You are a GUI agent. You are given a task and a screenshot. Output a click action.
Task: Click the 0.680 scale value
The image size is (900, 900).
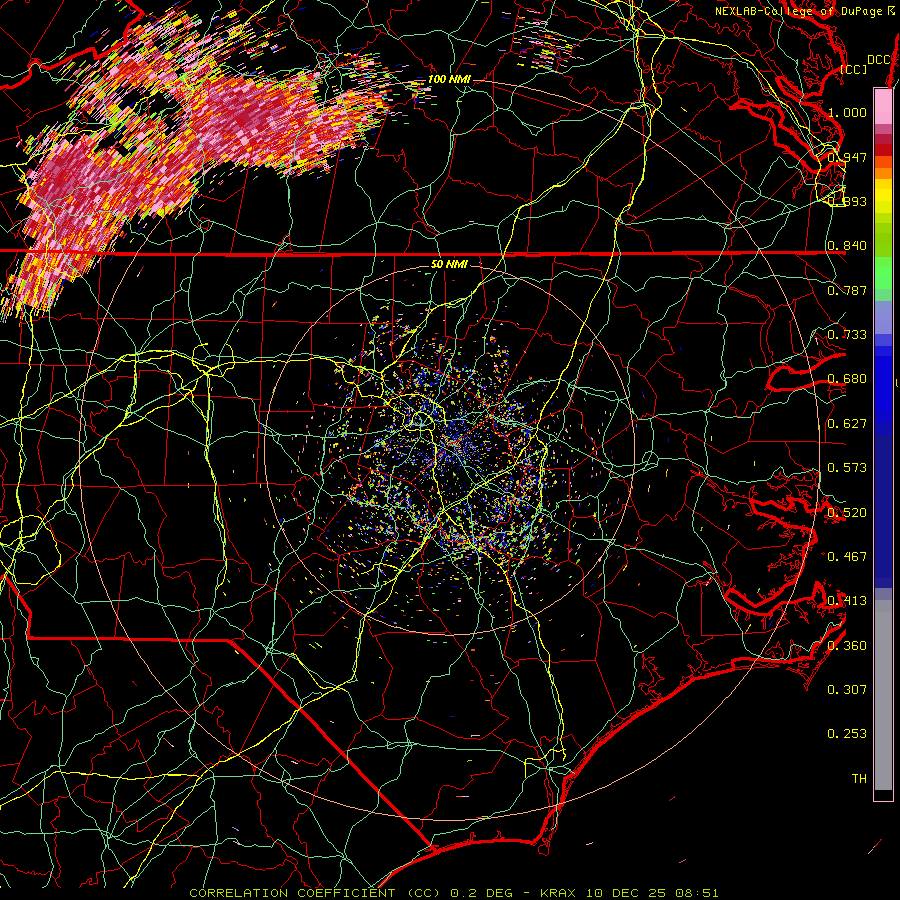tap(847, 379)
